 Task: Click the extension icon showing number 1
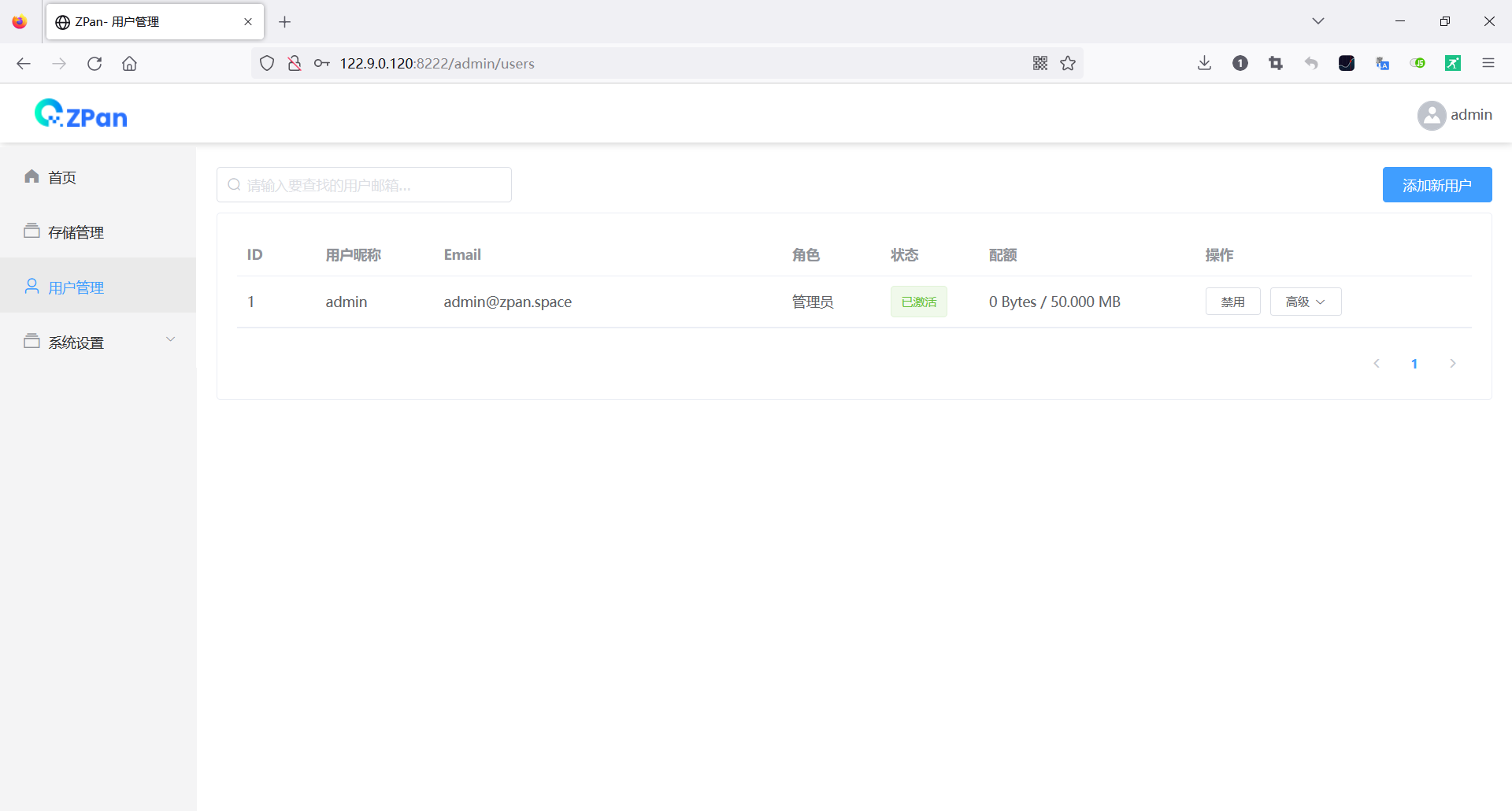tap(1240, 64)
